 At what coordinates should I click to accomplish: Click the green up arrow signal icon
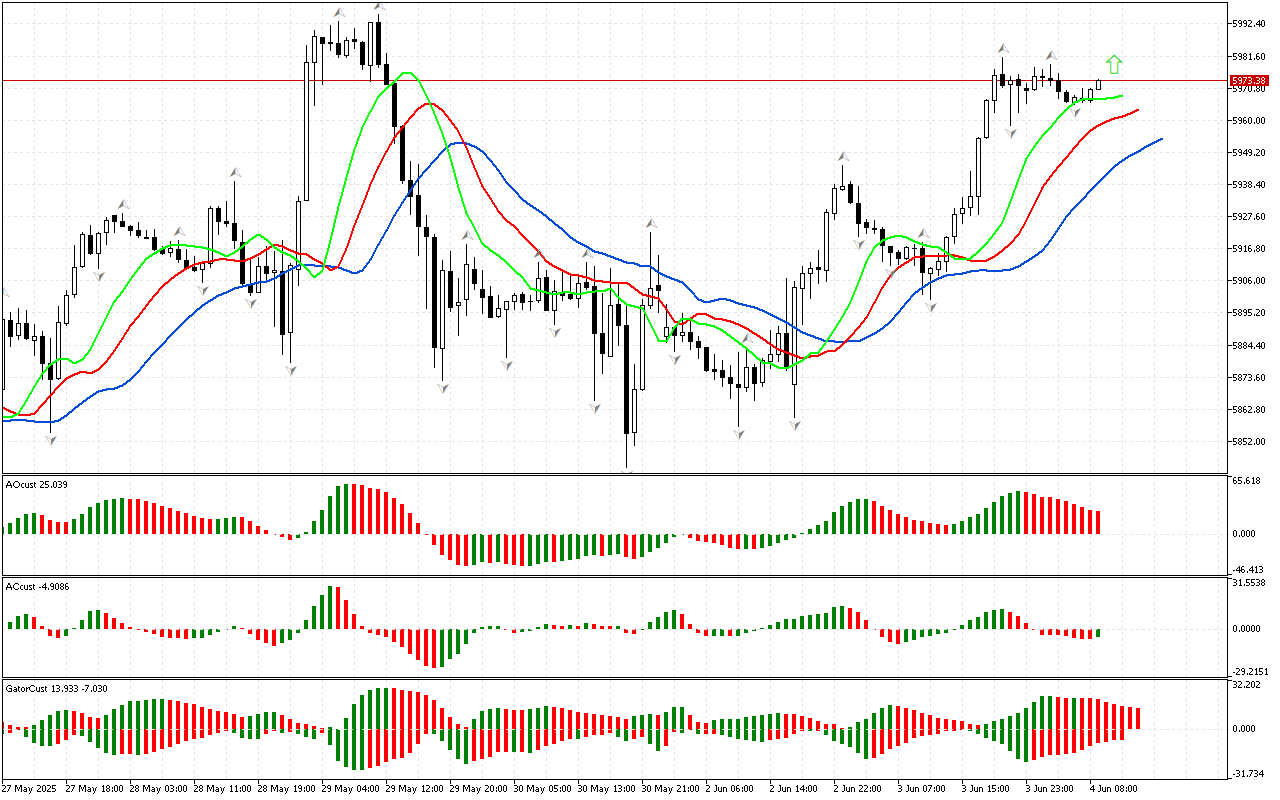coord(1114,65)
